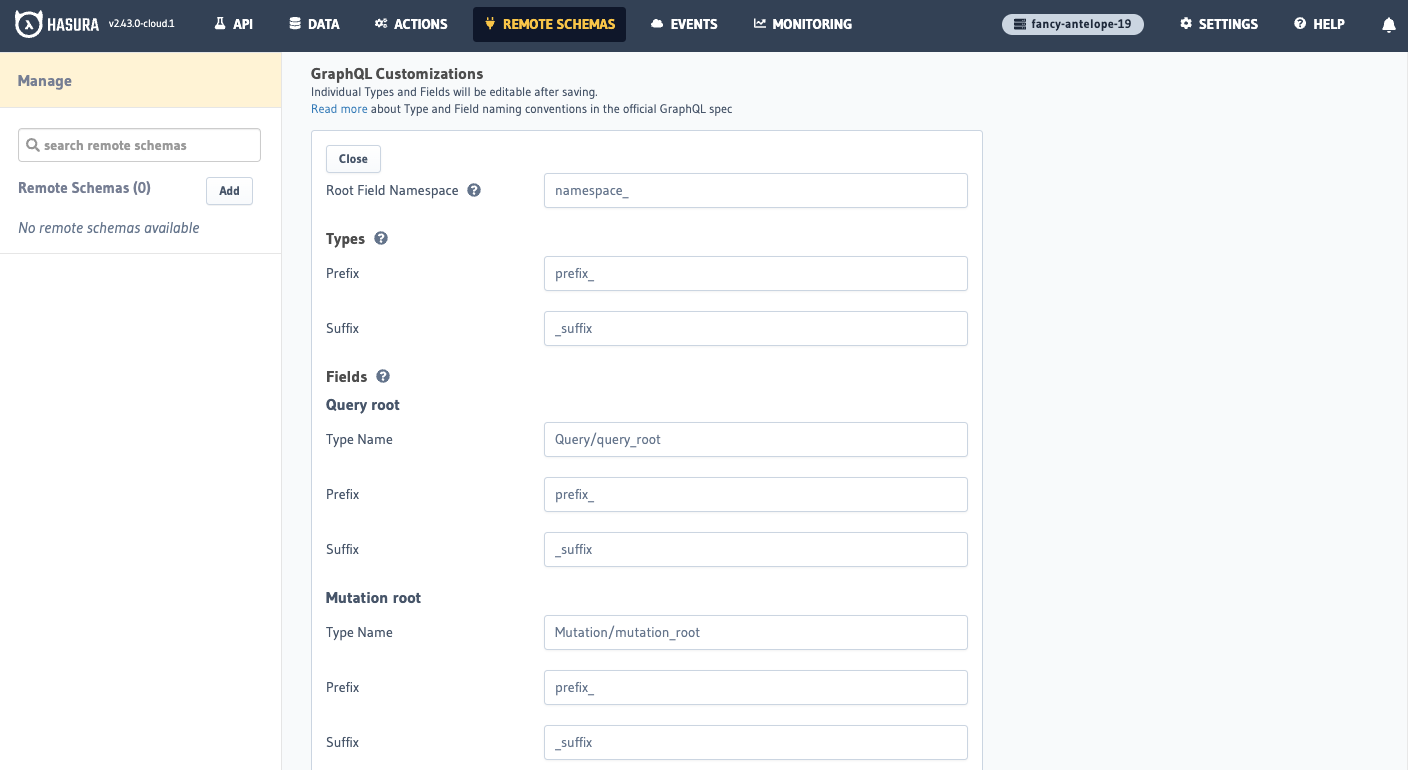Open the Query root Type Name selector
This screenshot has width=1408, height=770.
(x=755, y=439)
